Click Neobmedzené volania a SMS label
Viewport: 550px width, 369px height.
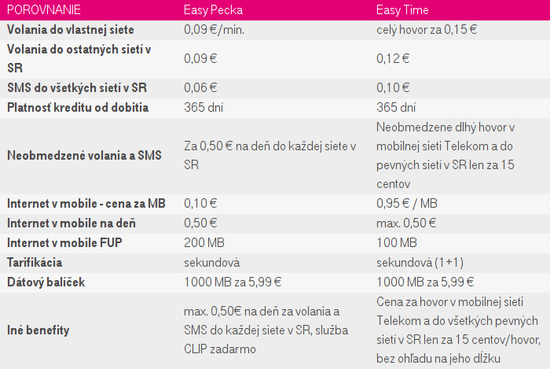[84, 155]
